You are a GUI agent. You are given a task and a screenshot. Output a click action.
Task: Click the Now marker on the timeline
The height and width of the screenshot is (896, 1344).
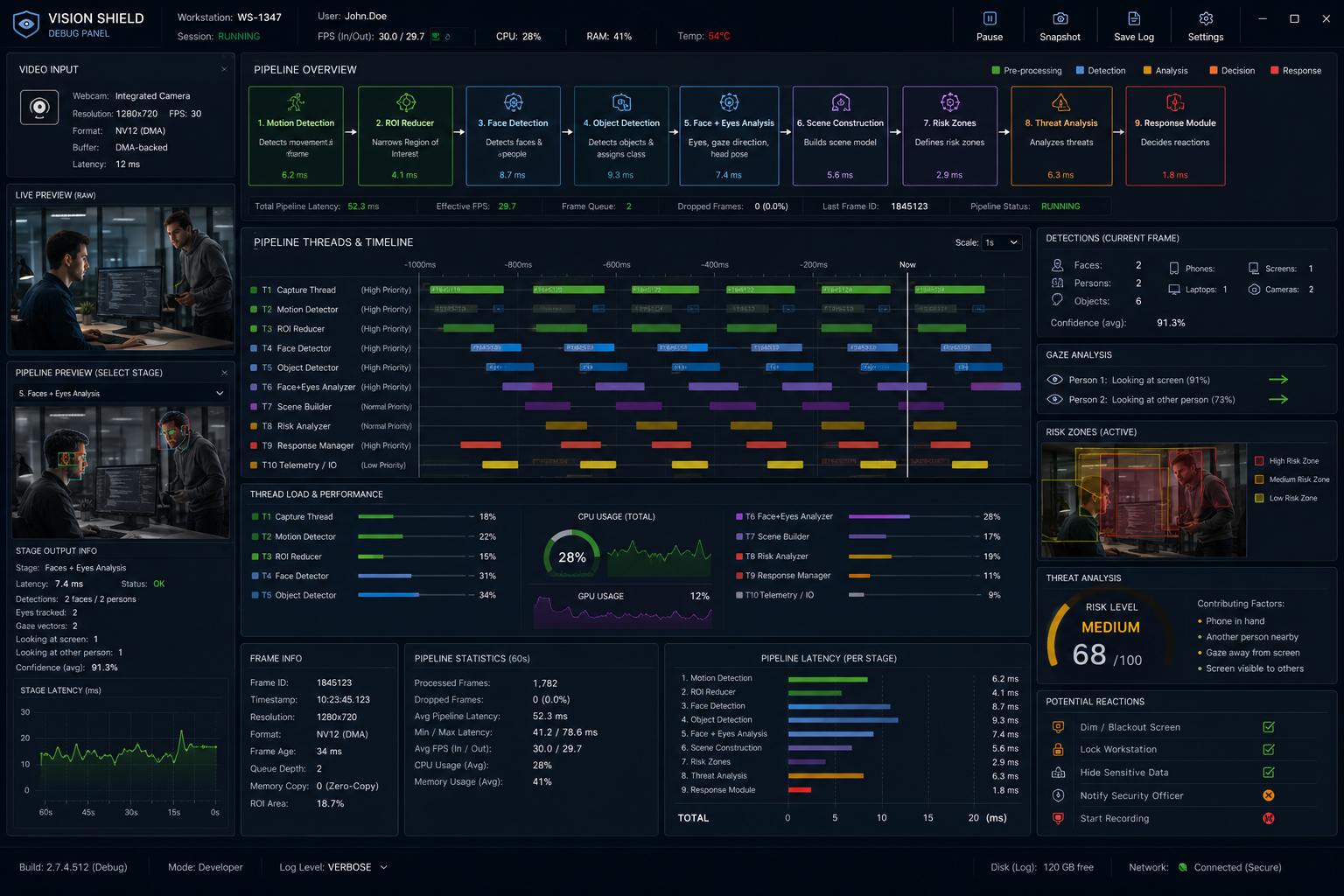pos(907,264)
